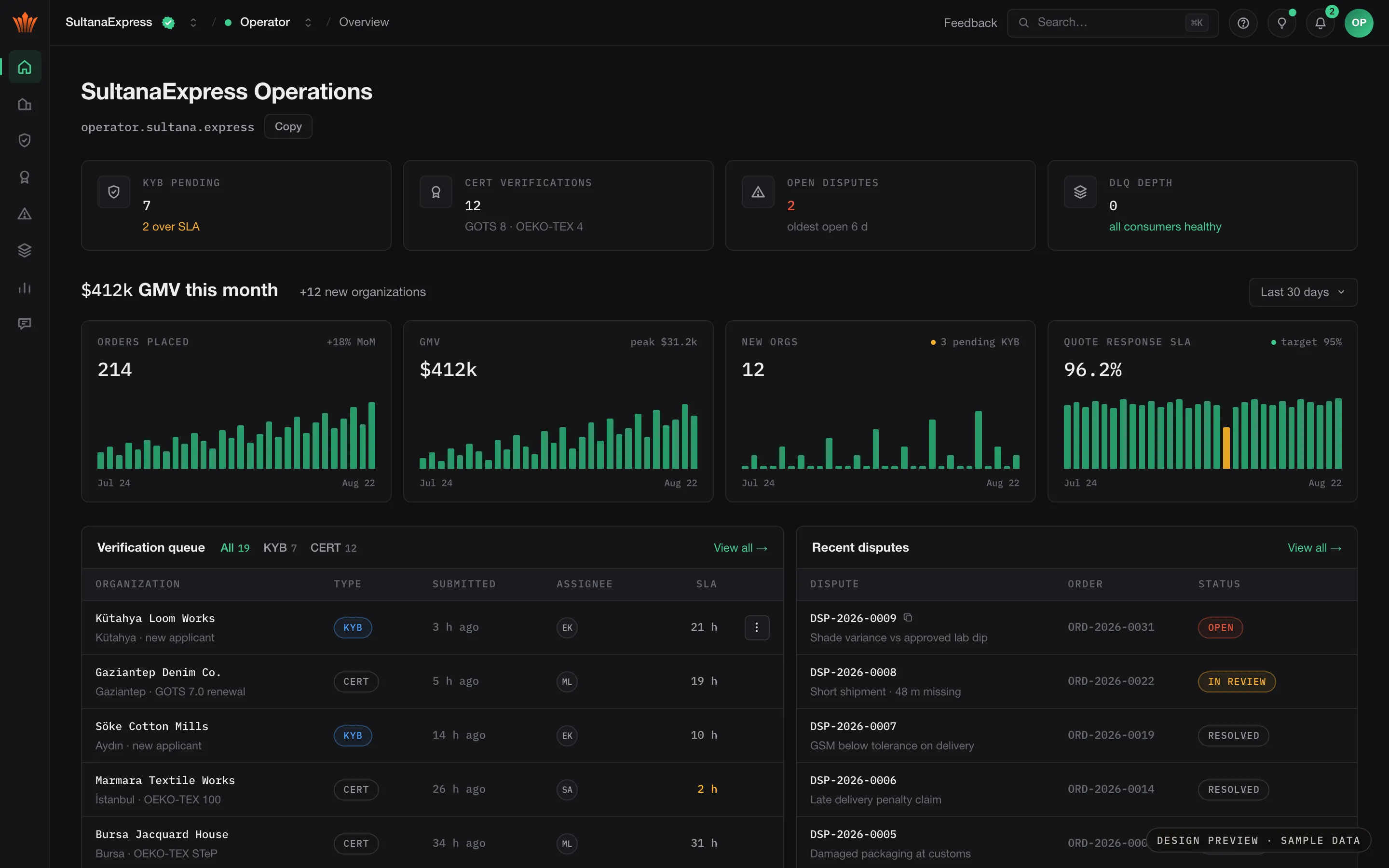
Task: Click order ORD-2026-0022
Action: point(1111,681)
